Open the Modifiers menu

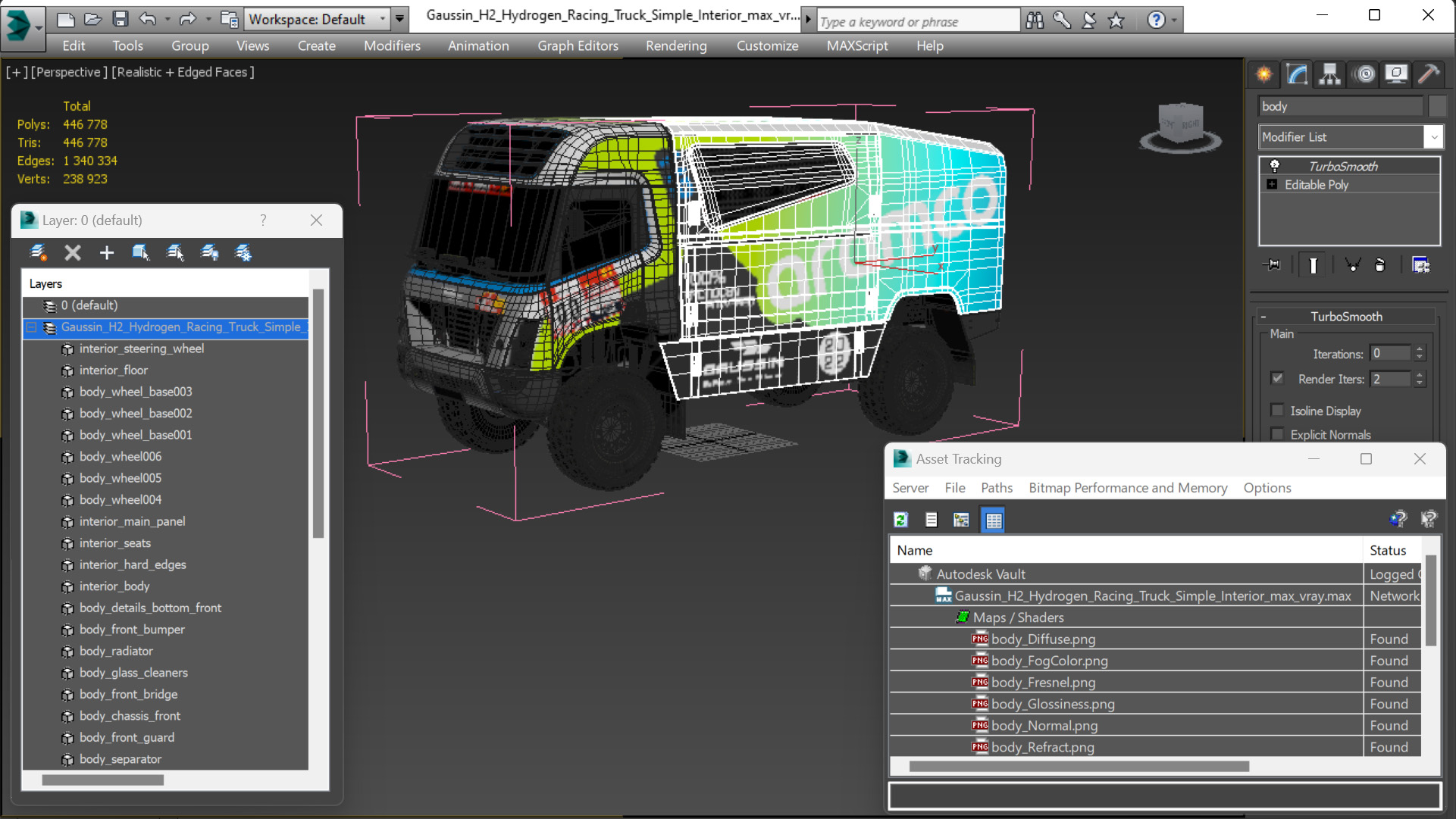point(392,46)
